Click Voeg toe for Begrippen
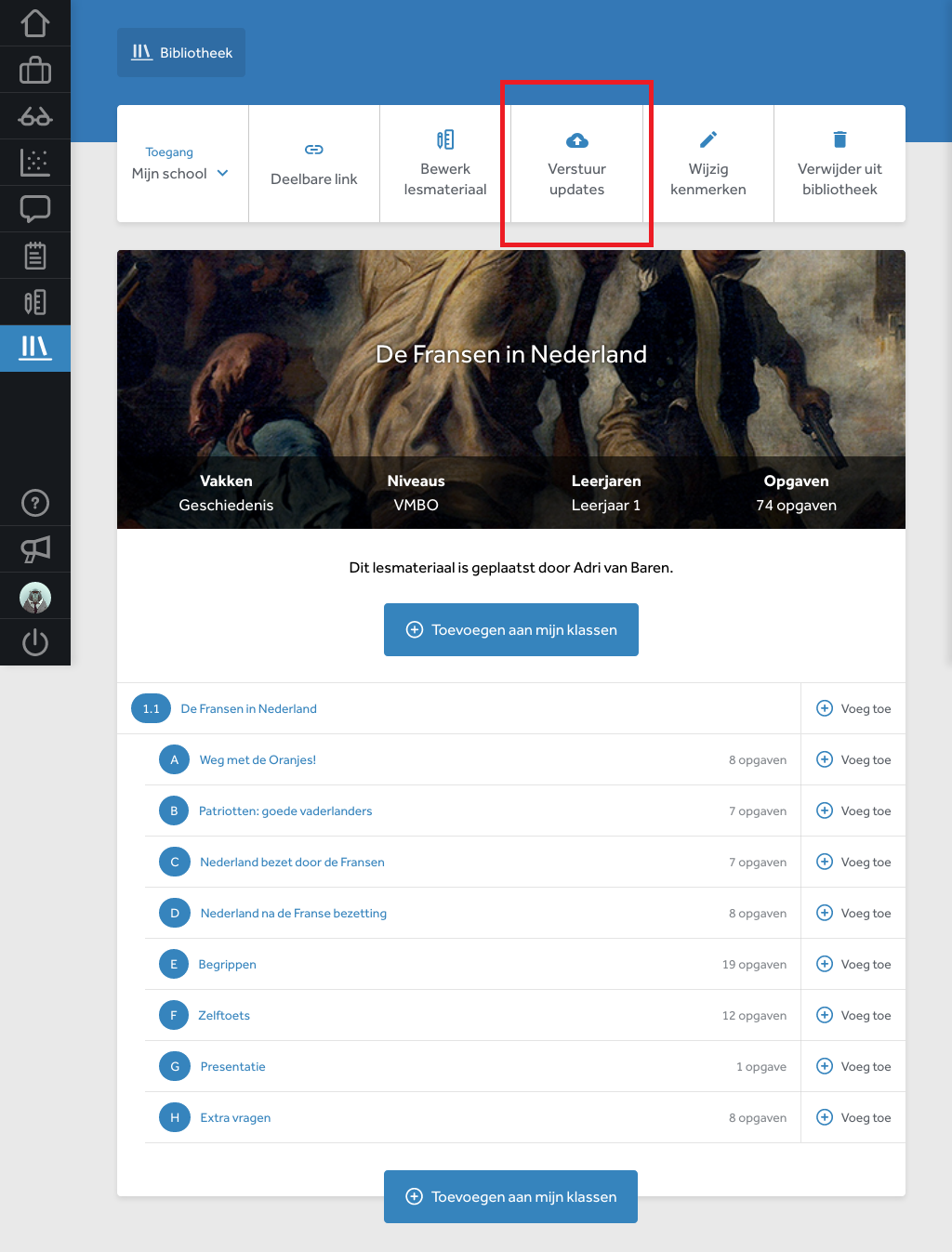The width and height of the screenshot is (952, 1252). coord(853,964)
